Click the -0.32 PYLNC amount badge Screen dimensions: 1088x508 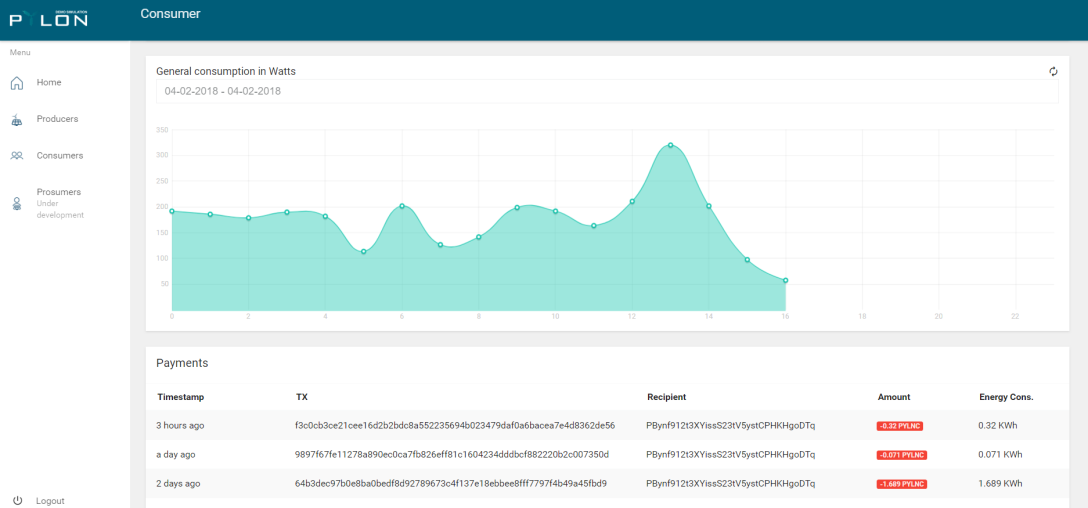(x=900, y=426)
